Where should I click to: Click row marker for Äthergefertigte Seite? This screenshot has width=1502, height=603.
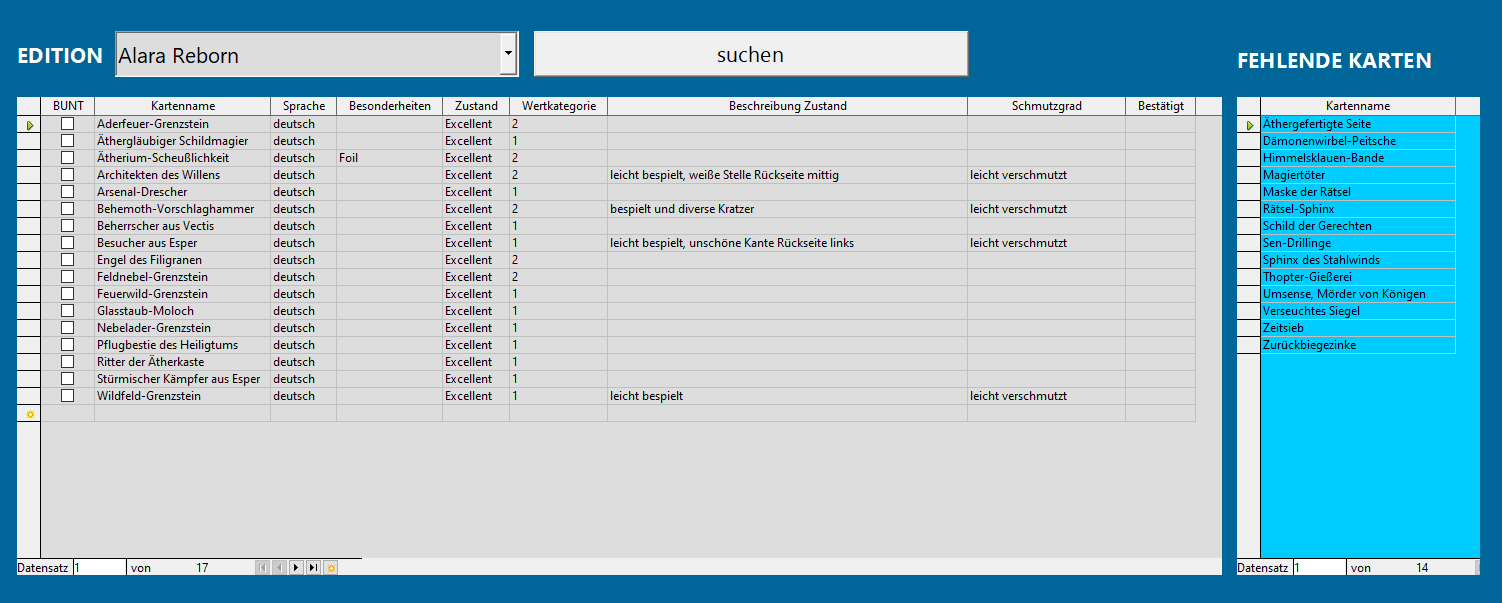coord(1249,125)
